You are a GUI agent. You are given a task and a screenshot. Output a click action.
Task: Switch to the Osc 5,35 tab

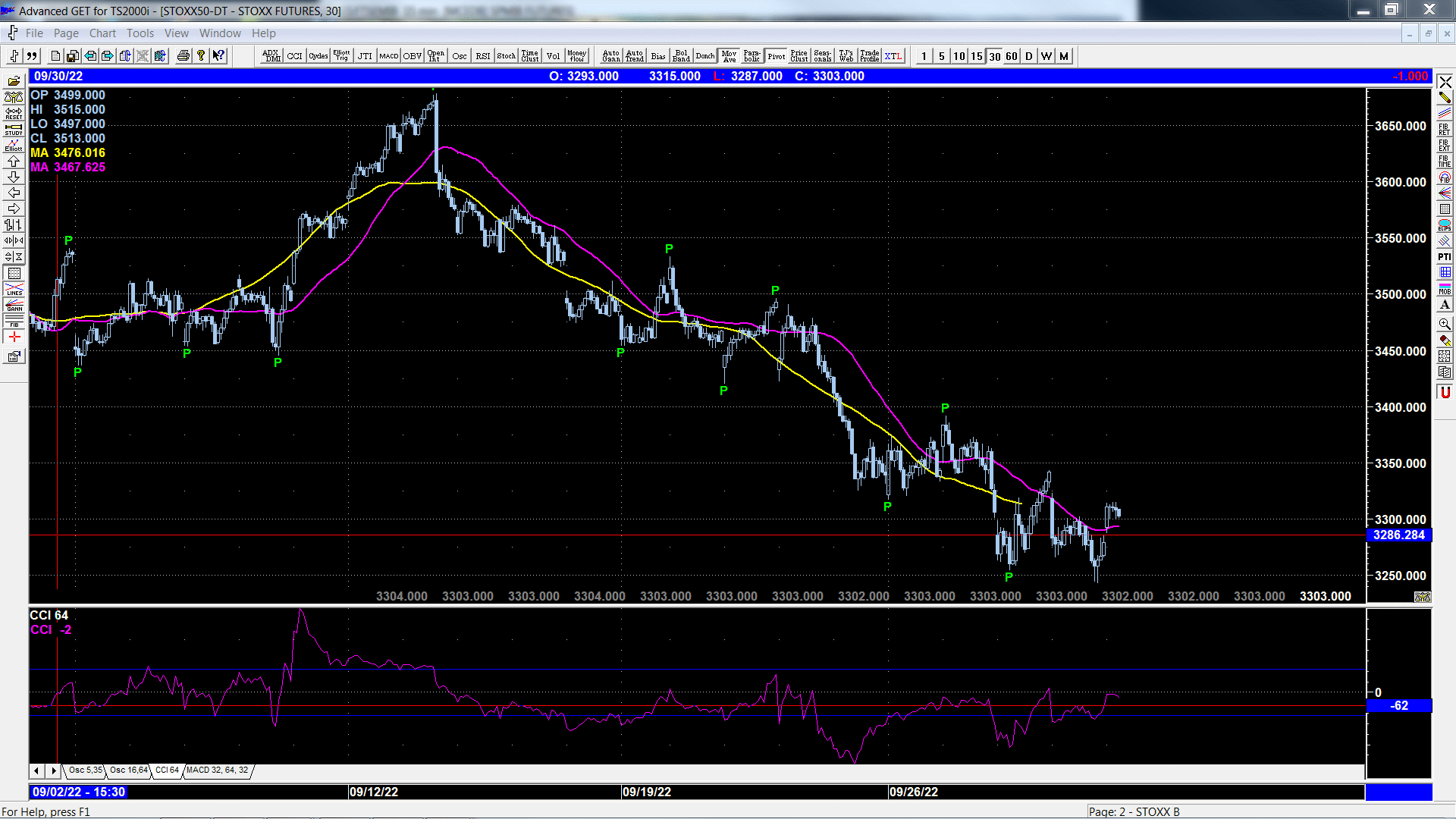pyautogui.click(x=86, y=770)
